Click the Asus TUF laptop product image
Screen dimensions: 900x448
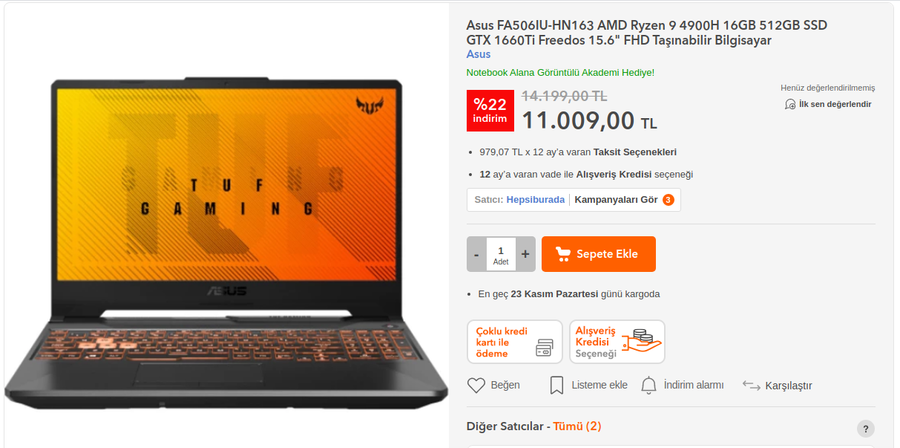(x=226, y=244)
